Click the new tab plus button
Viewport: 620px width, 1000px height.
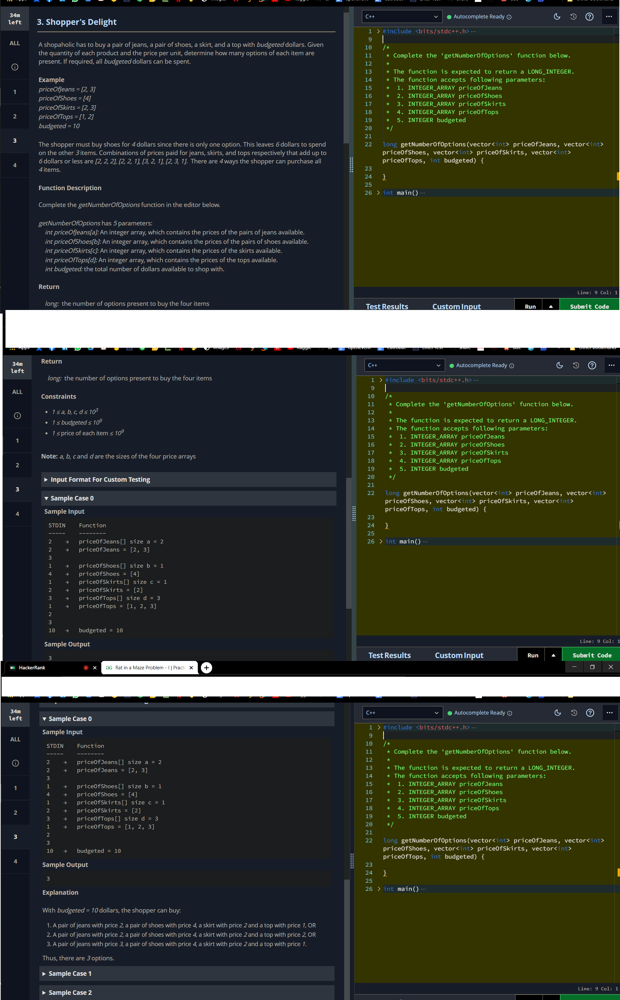(x=206, y=667)
